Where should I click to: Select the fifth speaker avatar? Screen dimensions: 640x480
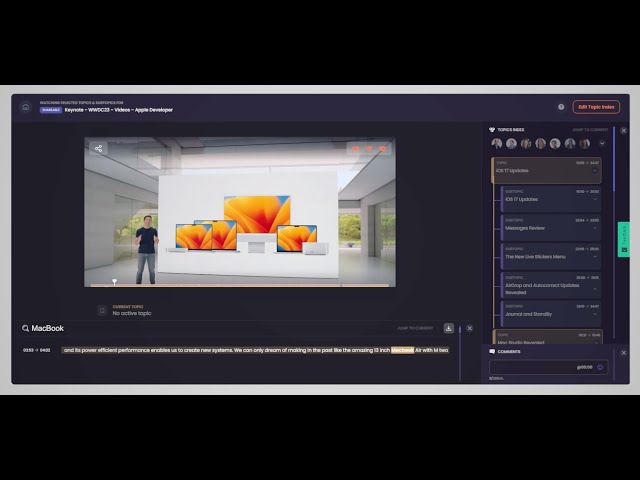555,143
